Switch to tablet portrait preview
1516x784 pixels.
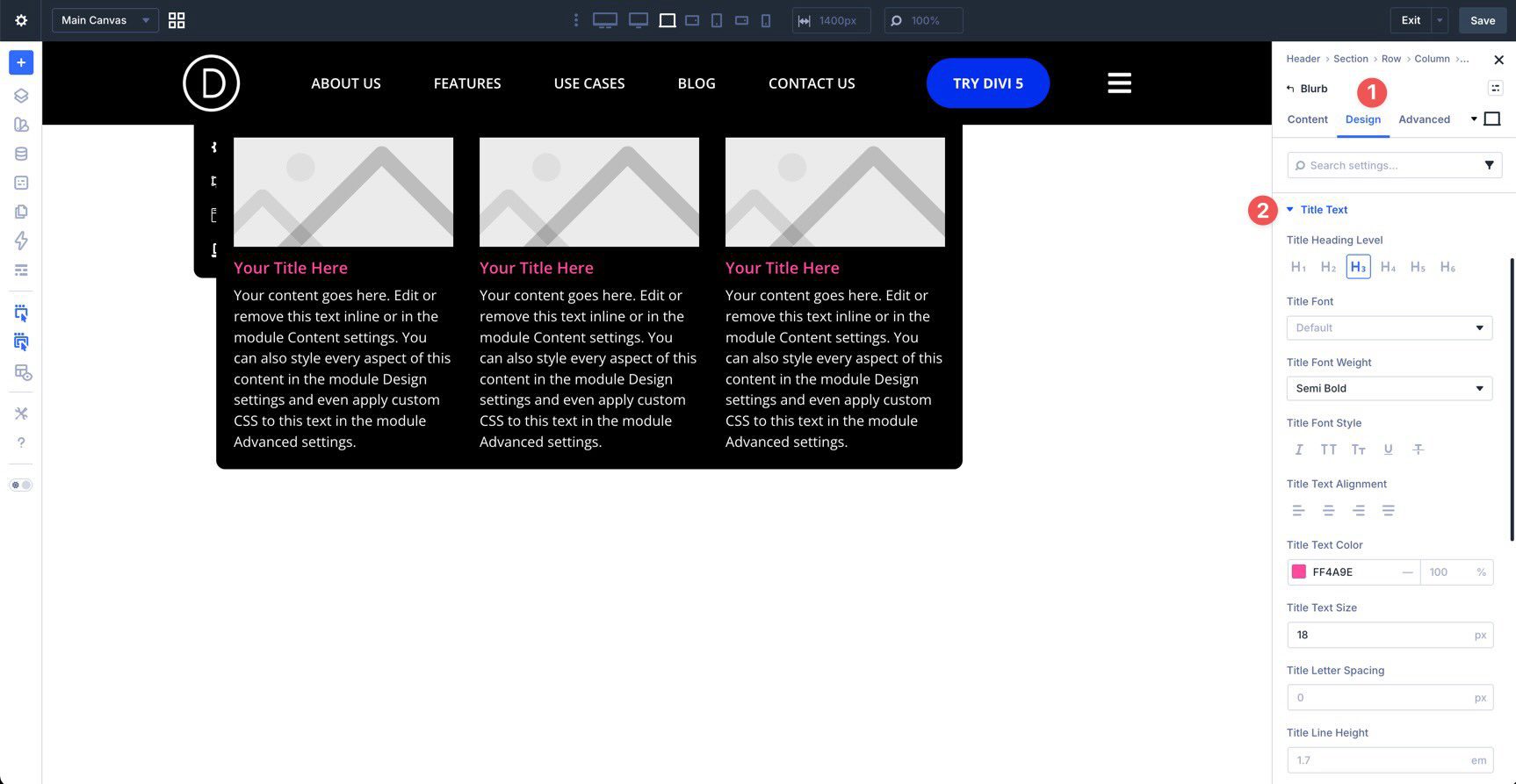coord(717,20)
